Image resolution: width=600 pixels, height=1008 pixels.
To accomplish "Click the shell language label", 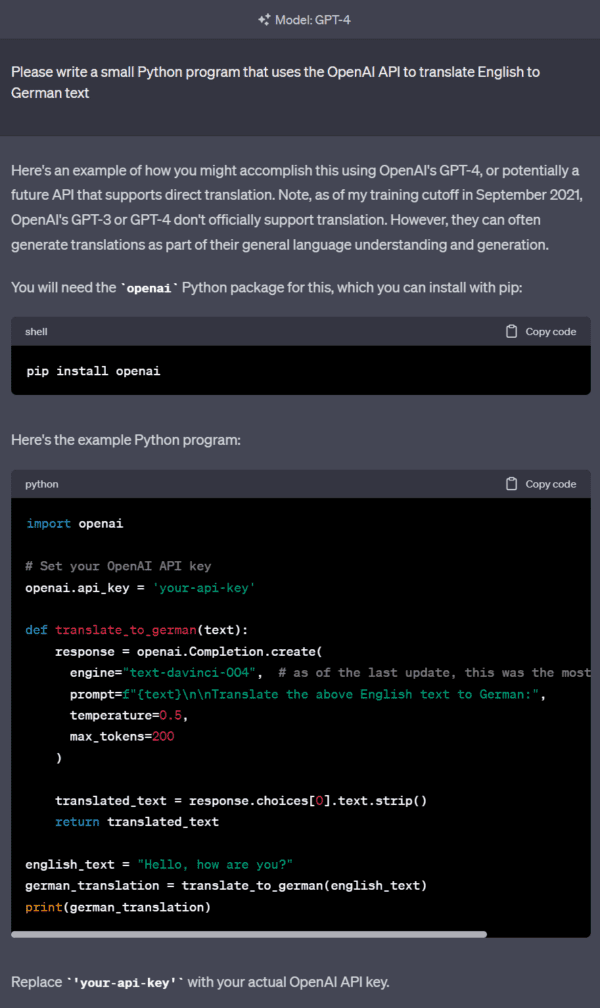I will [36, 332].
